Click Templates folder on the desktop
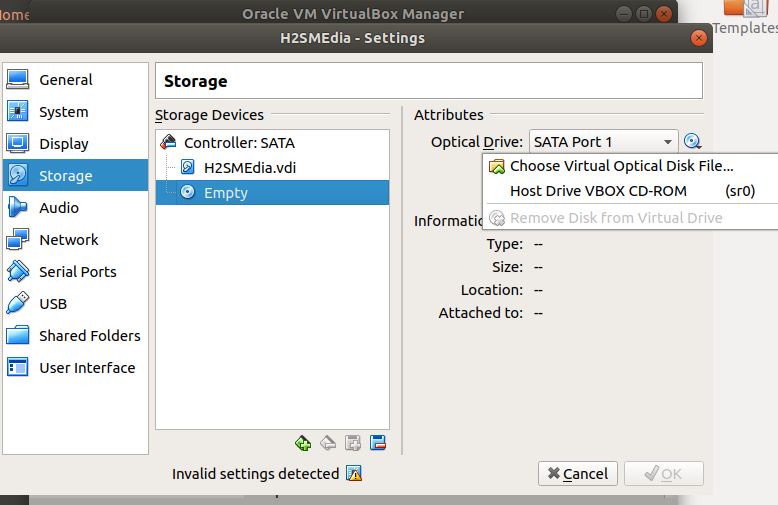The width and height of the screenshot is (778, 505). 746,18
